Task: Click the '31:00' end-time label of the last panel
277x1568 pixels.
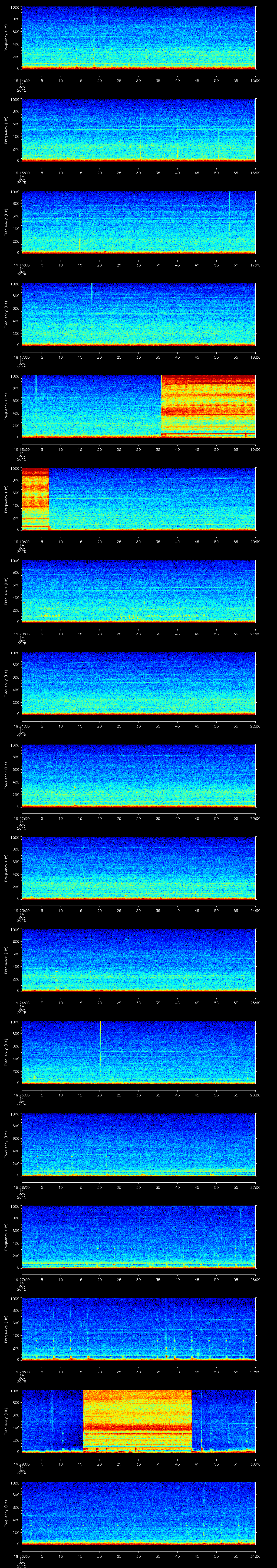Action: (256, 1556)
